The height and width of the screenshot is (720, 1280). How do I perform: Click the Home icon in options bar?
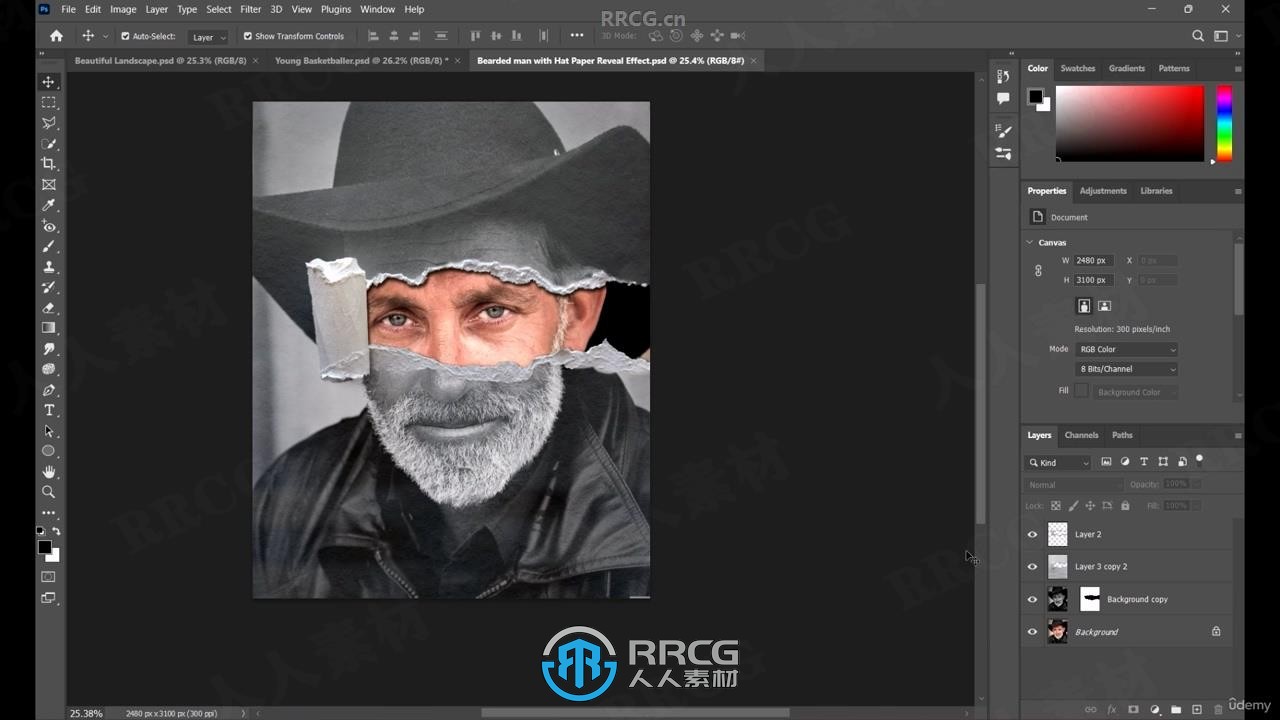pyautogui.click(x=56, y=36)
